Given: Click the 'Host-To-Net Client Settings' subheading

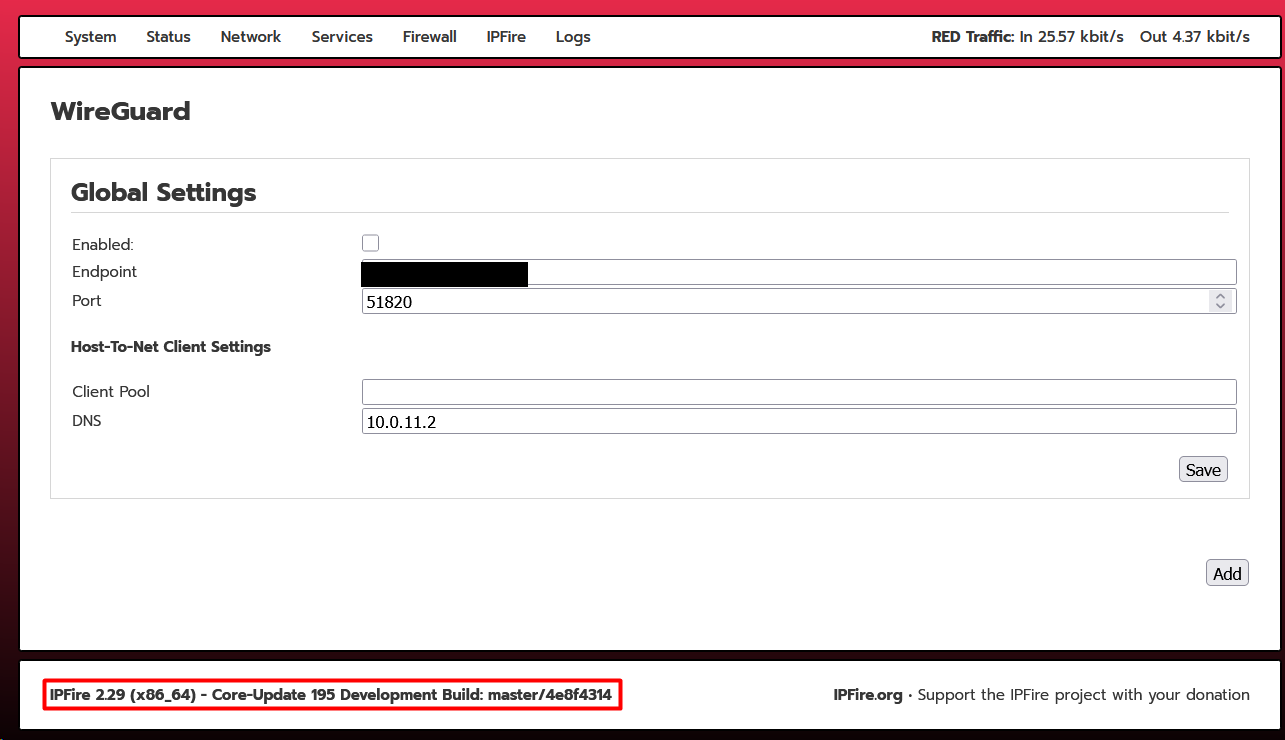Looking at the screenshot, I should (171, 347).
